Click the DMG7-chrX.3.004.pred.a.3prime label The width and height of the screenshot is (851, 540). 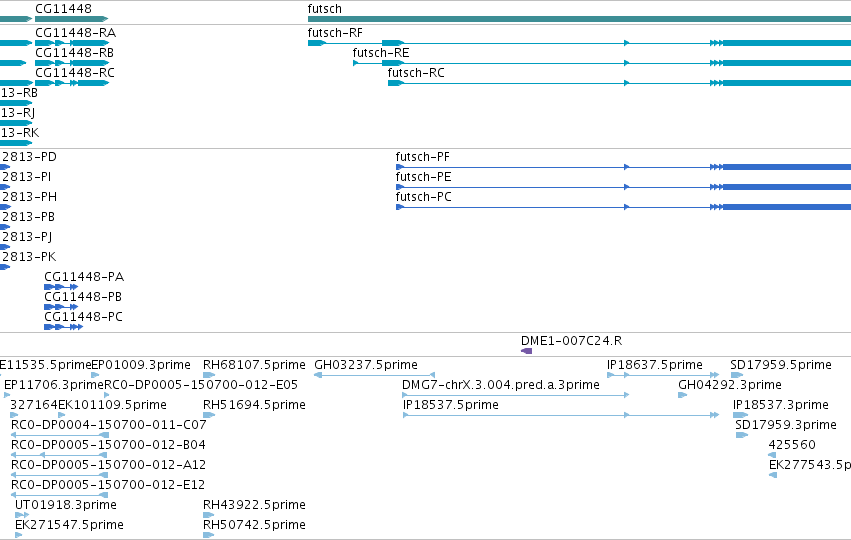[x=501, y=385]
